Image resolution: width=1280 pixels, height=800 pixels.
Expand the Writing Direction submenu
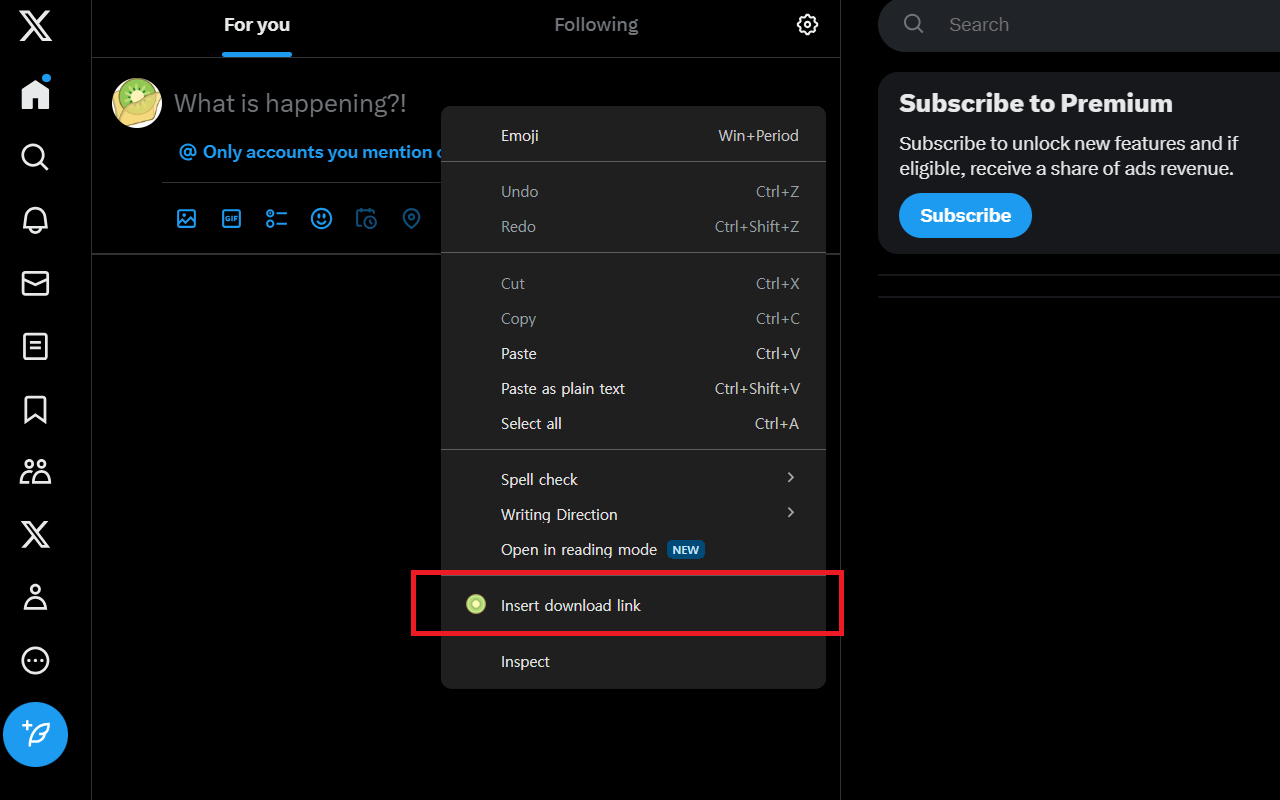559,514
